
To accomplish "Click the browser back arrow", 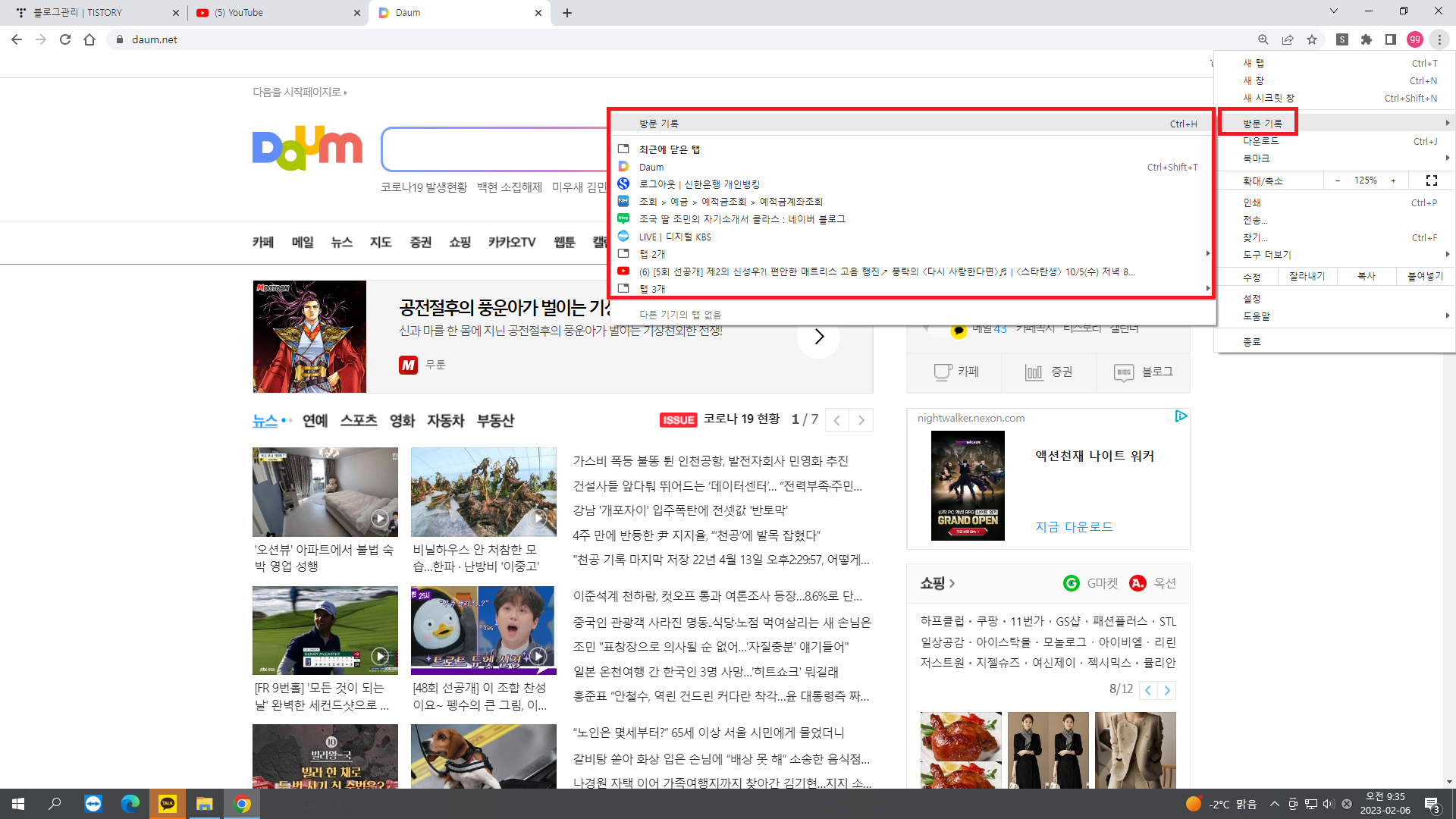I will point(17,39).
